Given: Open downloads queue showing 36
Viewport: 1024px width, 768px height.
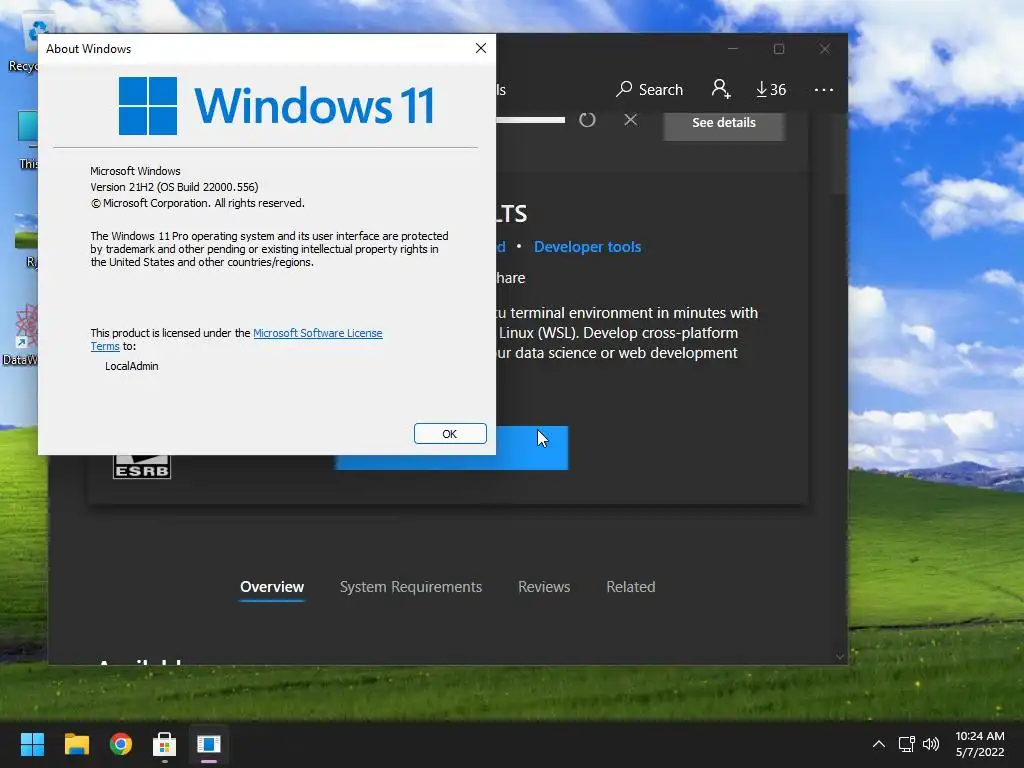Looking at the screenshot, I should click(x=771, y=89).
